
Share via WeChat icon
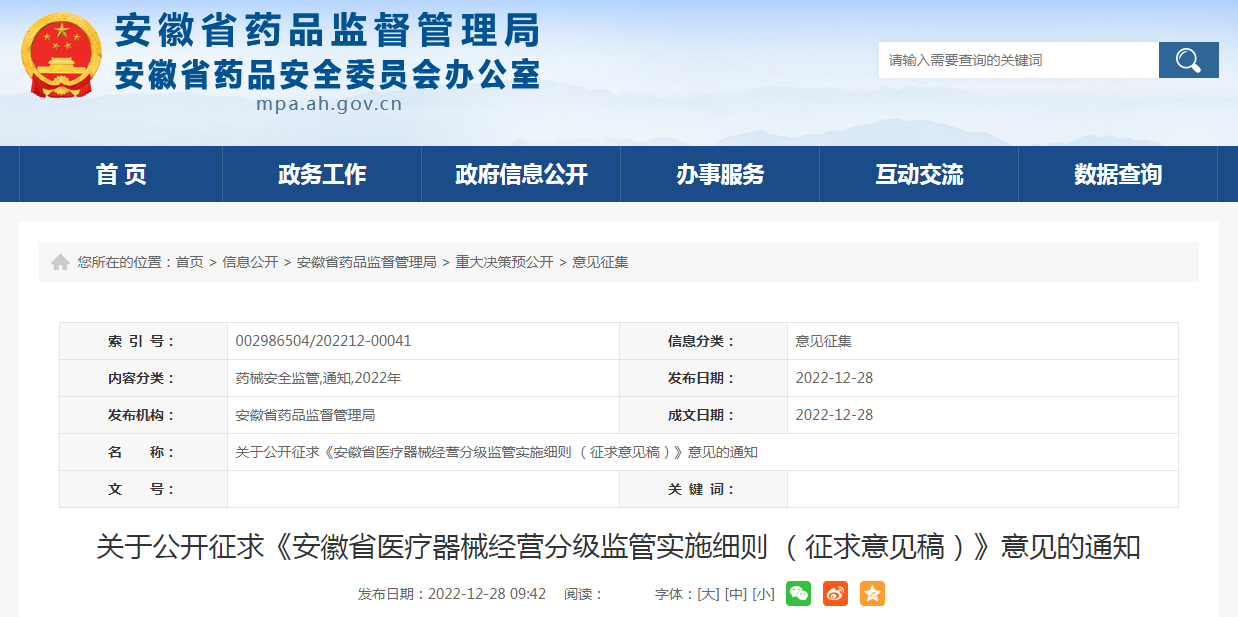pyautogui.click(x=798, y=593)
